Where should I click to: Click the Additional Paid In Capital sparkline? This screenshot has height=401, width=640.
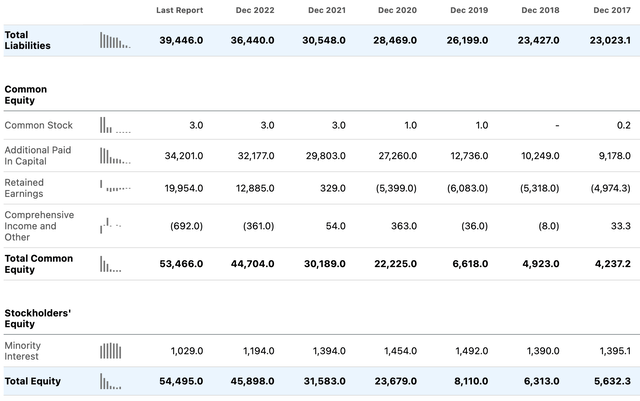pyautogui.click(x=115, y=156)
